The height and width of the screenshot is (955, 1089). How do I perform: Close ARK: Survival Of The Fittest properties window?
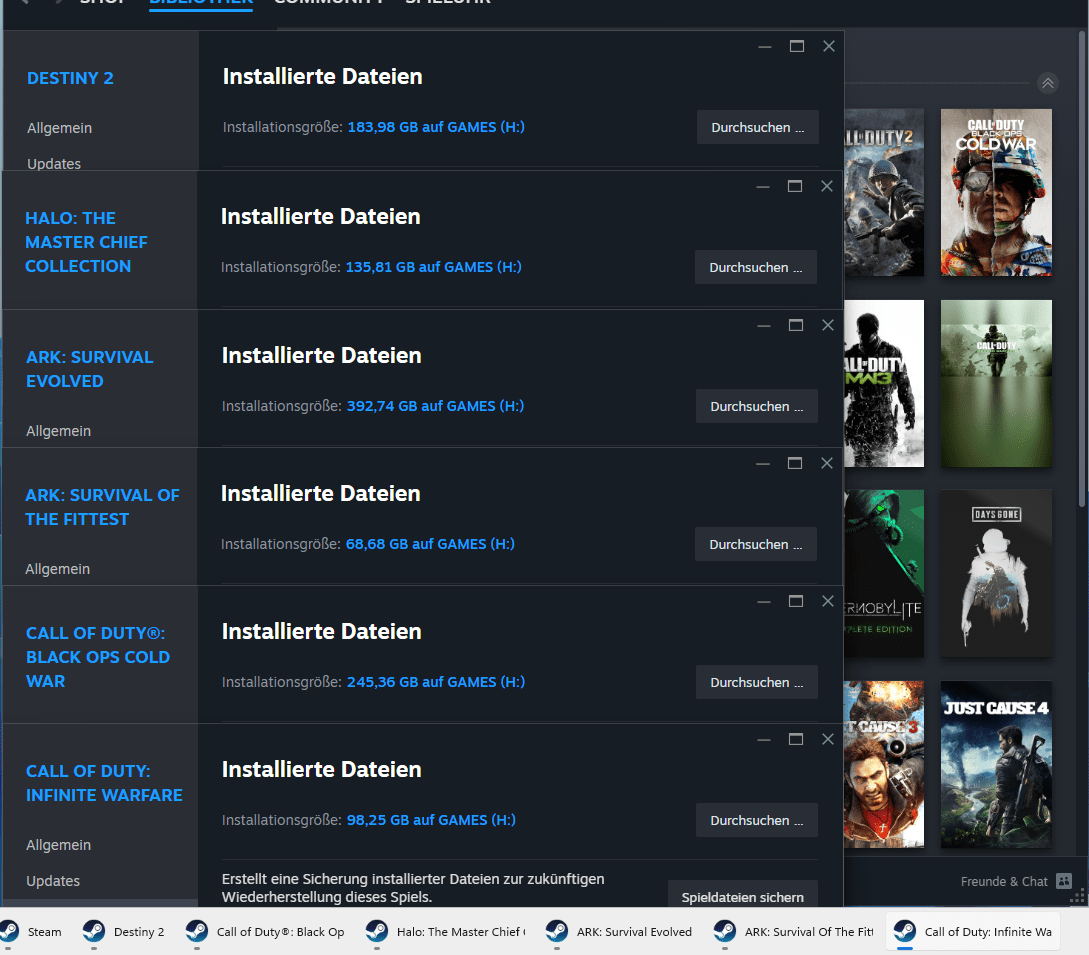coord(826,463)
